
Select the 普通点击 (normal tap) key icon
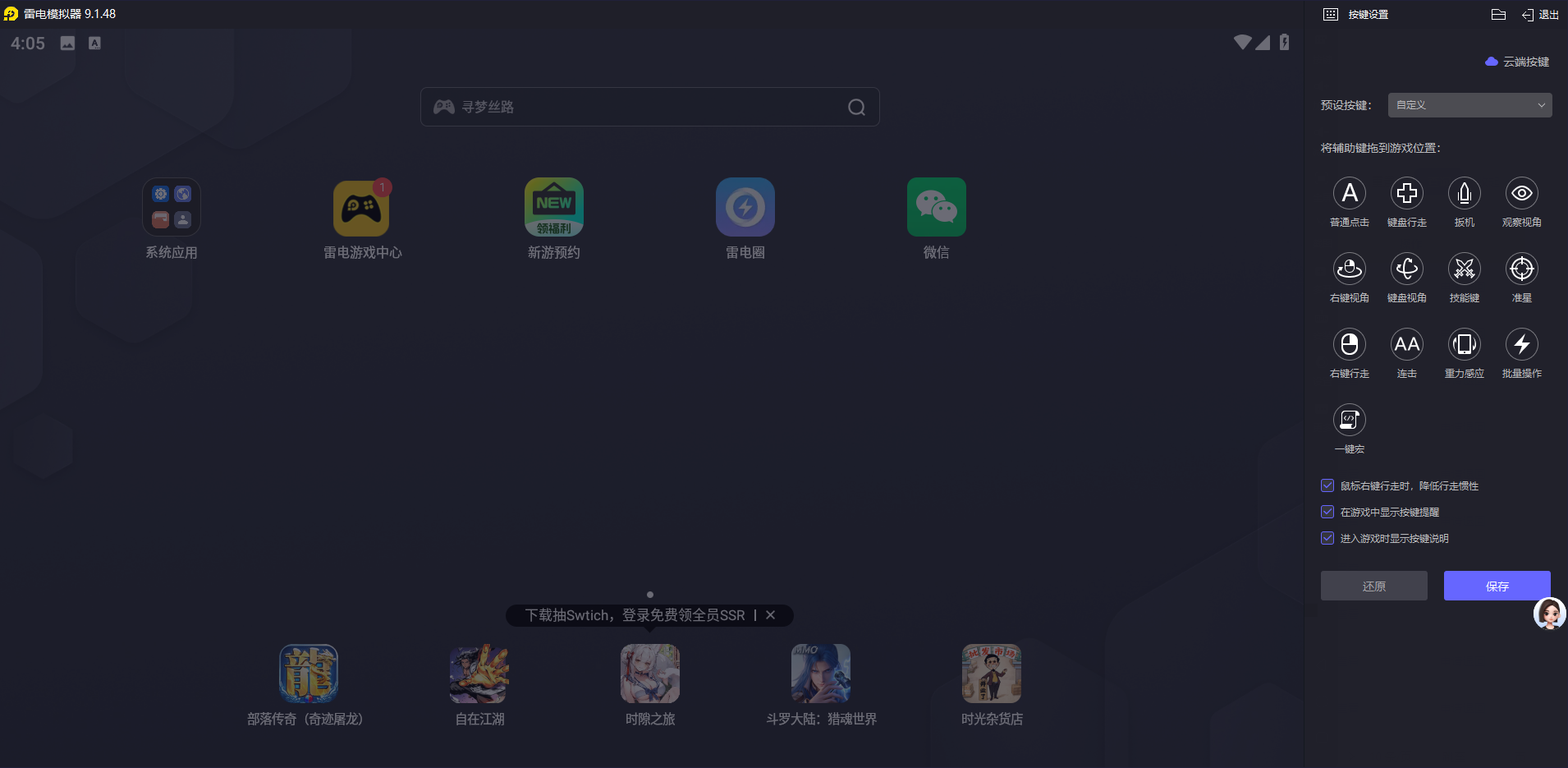pos(1349,194)
